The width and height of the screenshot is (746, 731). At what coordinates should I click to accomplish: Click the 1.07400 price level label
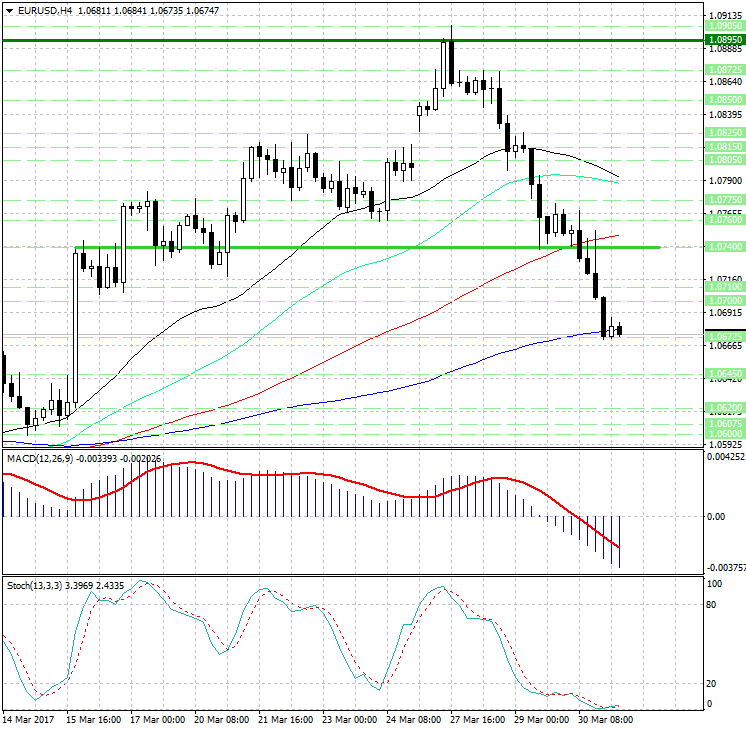[x=725, y=246]
